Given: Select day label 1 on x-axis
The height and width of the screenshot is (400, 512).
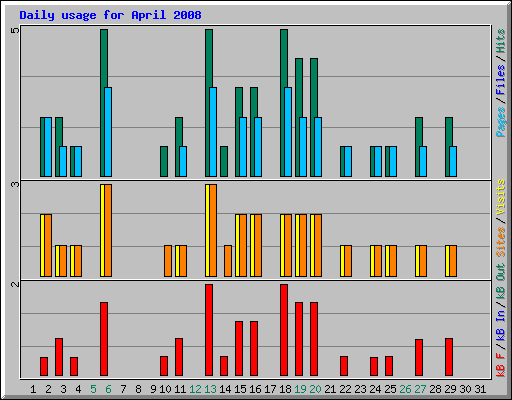Looking at the screenshot, I should (x=33, y=389).
